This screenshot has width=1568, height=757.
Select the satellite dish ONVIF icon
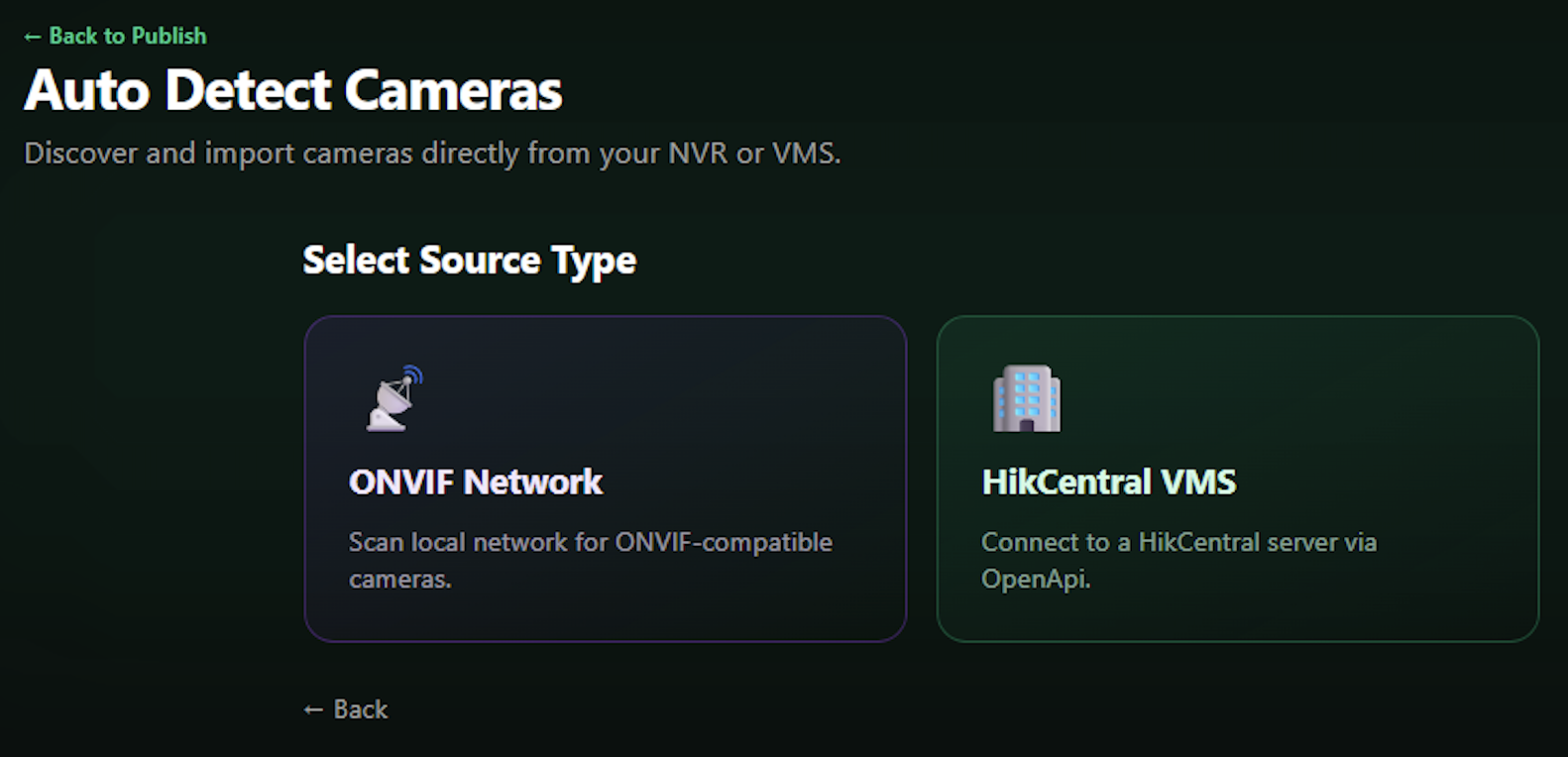(394, 398)
